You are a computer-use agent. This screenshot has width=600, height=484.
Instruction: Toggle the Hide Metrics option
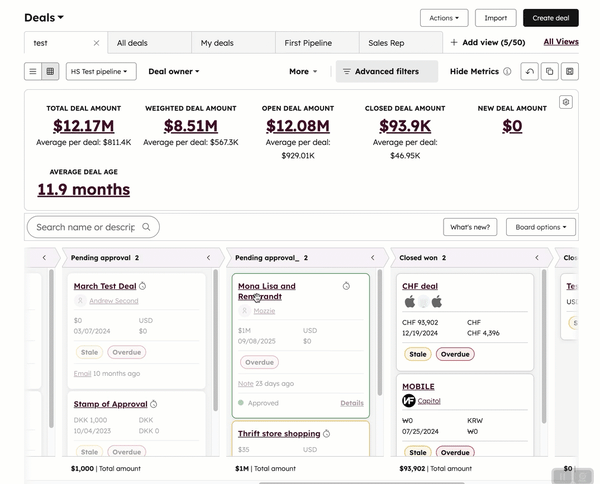(x=473, y=72)
